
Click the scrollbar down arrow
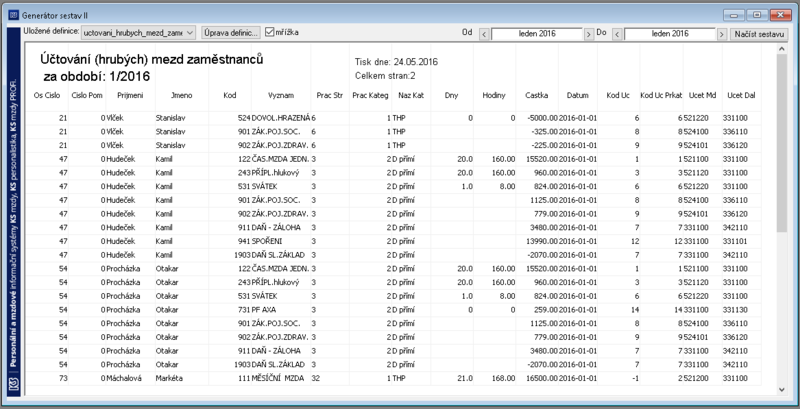pyautogui.click(x=781, y=389)
